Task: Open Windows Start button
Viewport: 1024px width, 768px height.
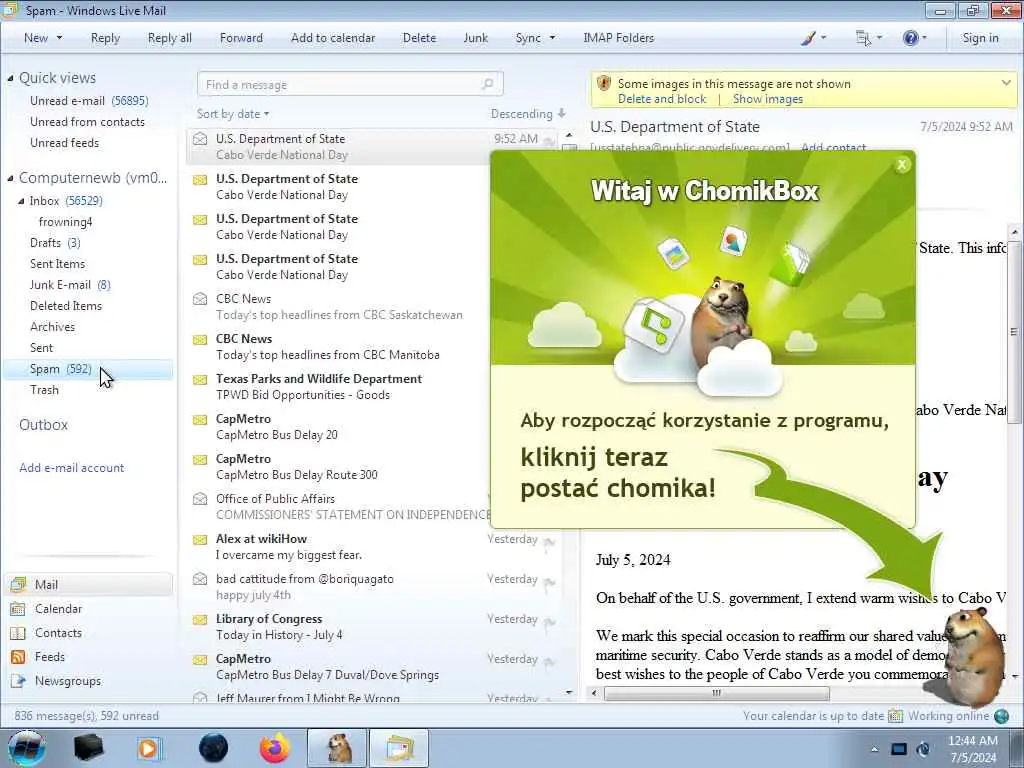Action: pyautogui.click(x=27, y=748)
